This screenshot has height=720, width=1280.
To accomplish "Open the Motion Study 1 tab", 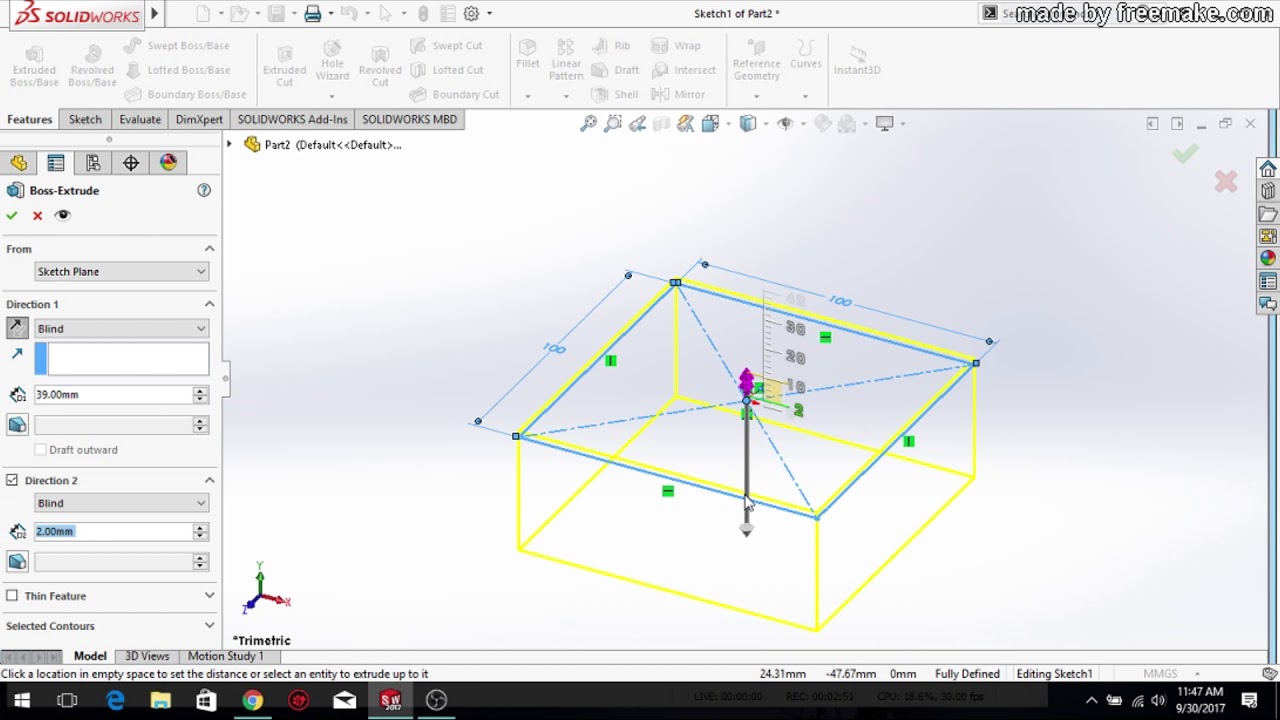I will pyautogui.click(x=226, y=656).
